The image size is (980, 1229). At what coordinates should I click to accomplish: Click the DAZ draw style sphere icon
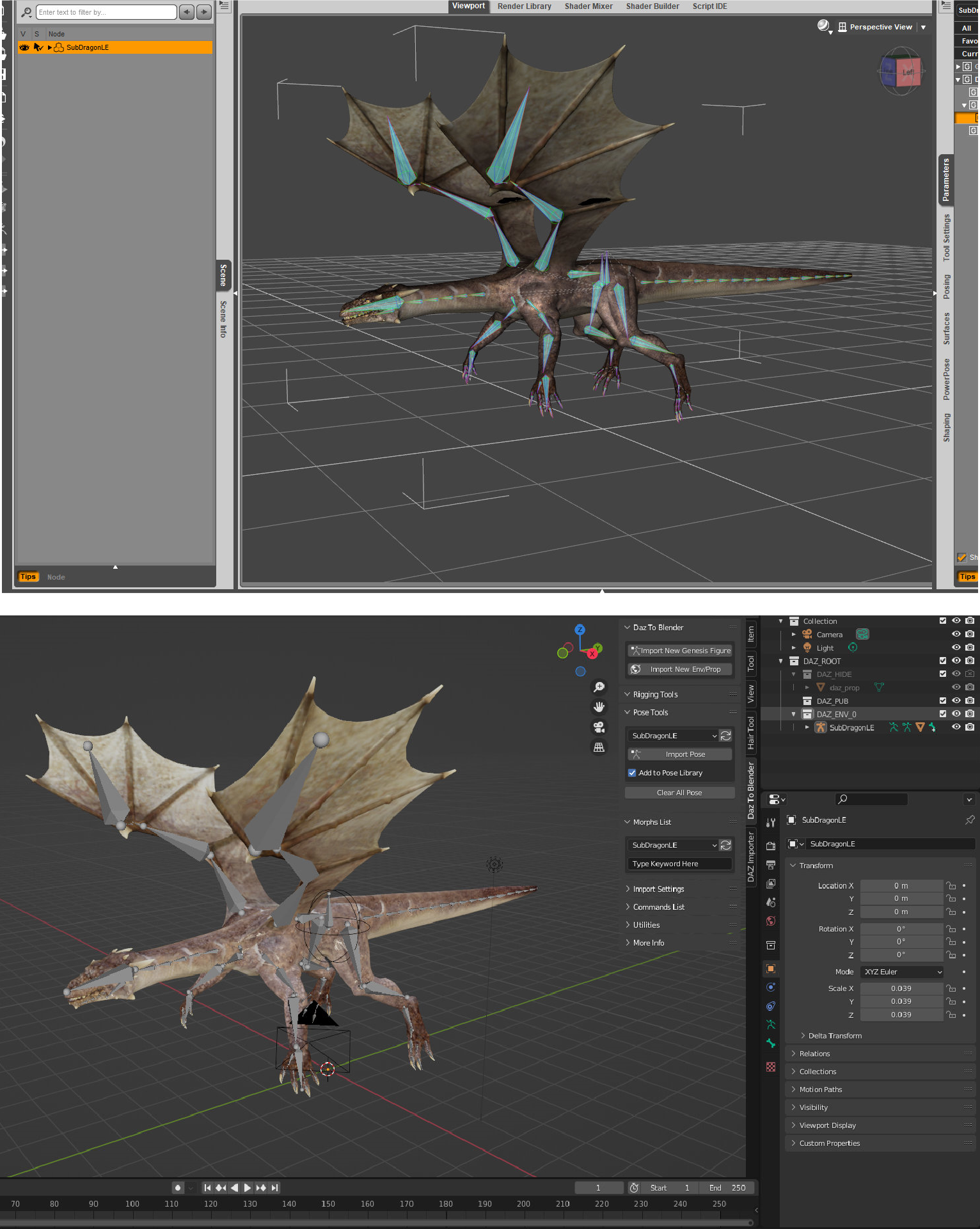(823, 26)
